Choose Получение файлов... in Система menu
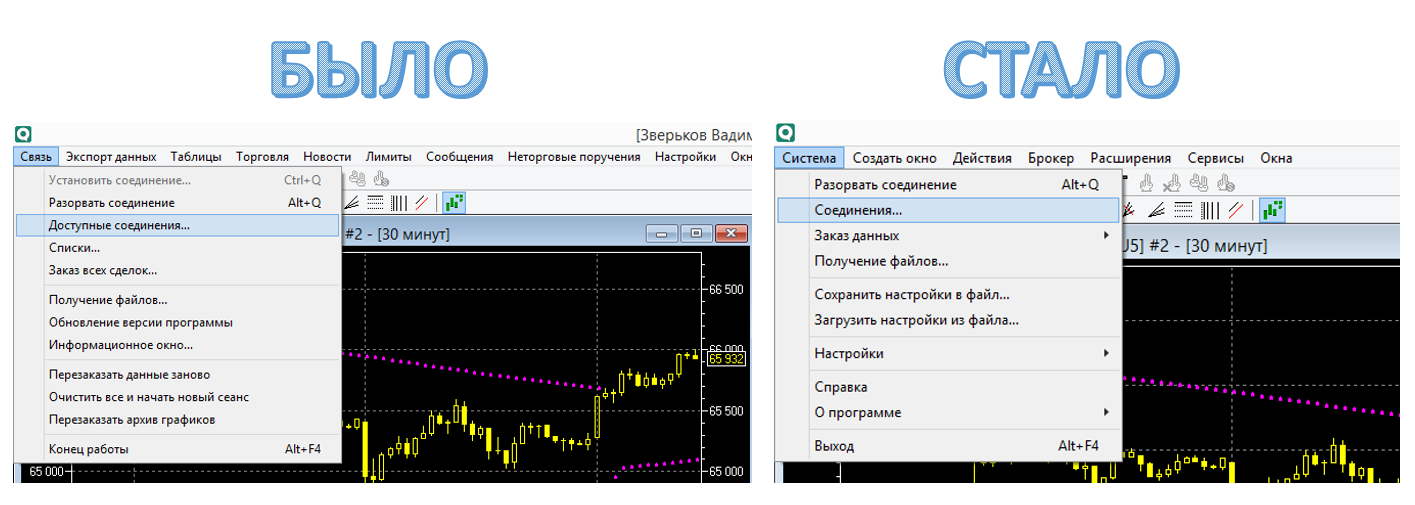1415x505 pixels. (x=948, y=261)
